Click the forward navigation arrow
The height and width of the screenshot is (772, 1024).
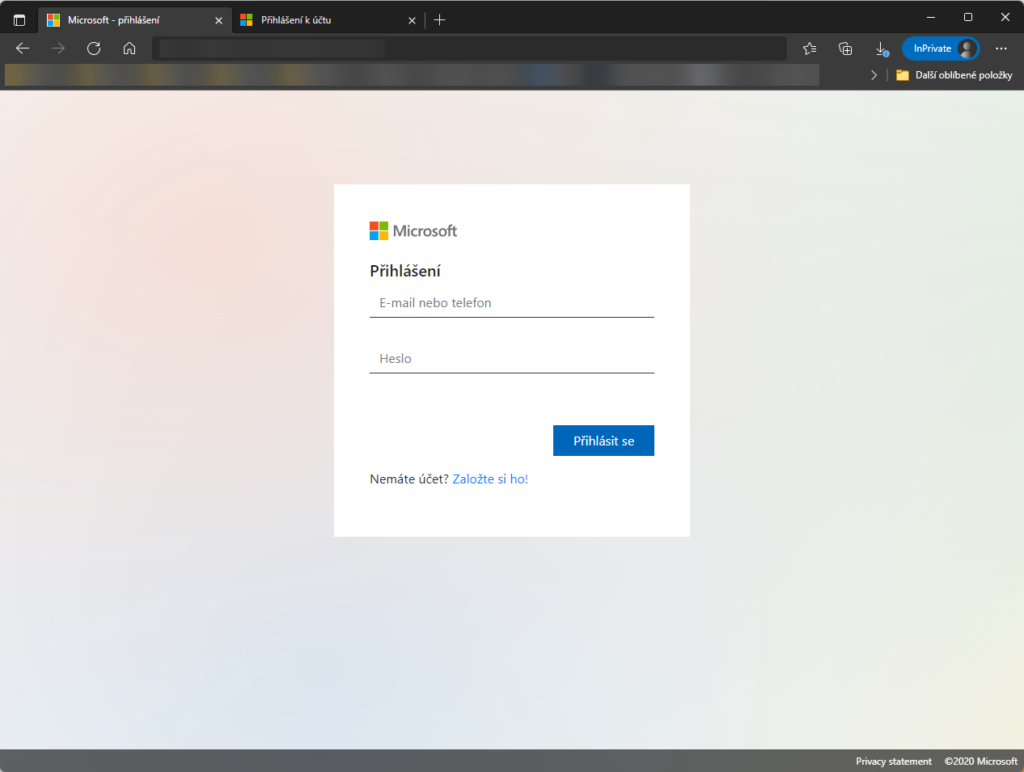click(x=58, y=48)
